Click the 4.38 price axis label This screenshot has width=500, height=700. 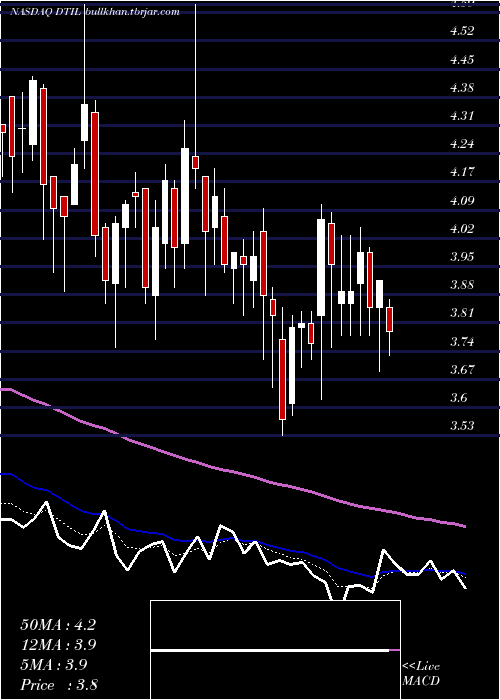click(x=462, y=88)
